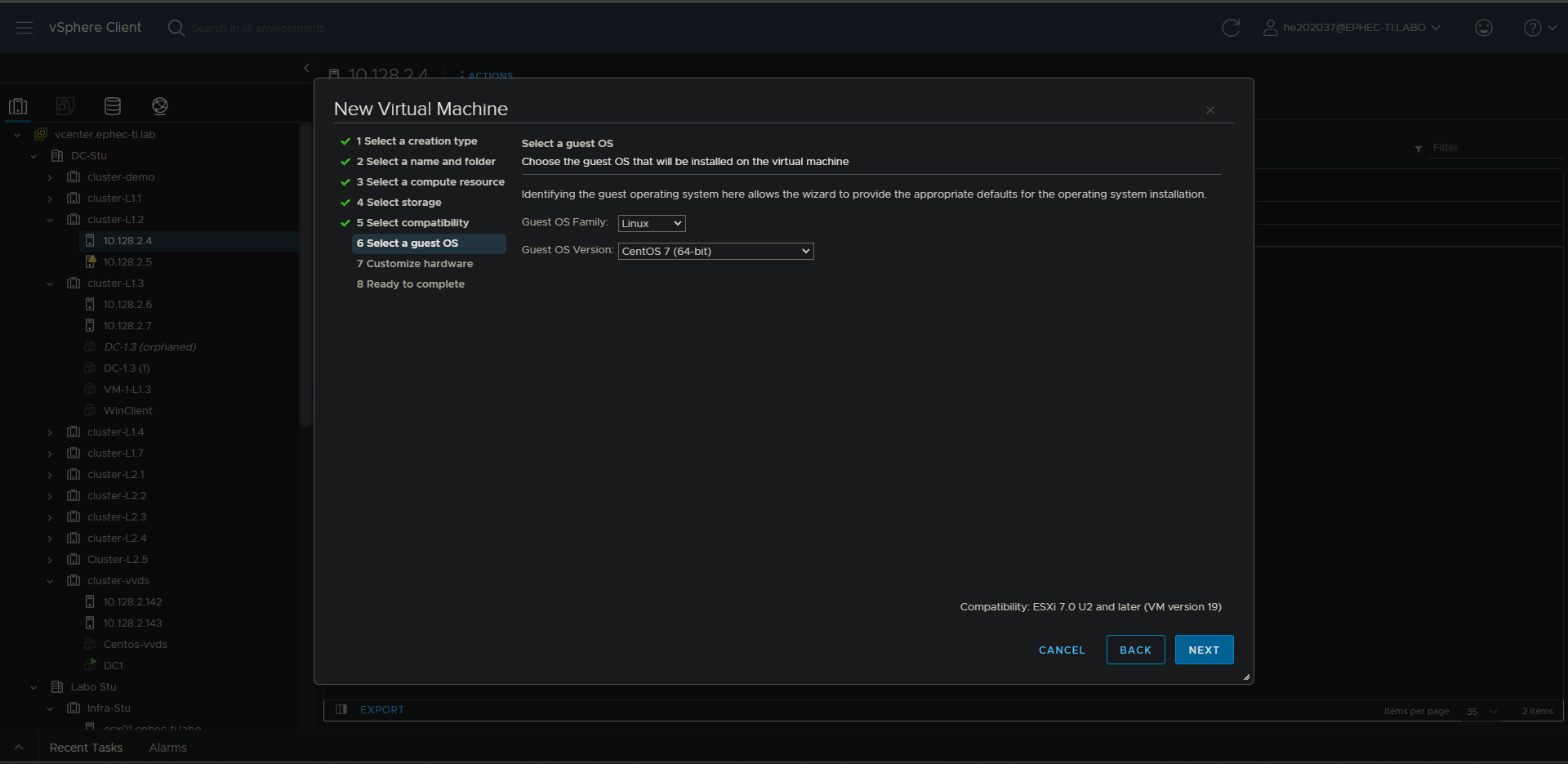The width and height of the screenshot is (1568, 764).
Task: Expand the cluster-L2.1 node
Action: pos(50,475)
